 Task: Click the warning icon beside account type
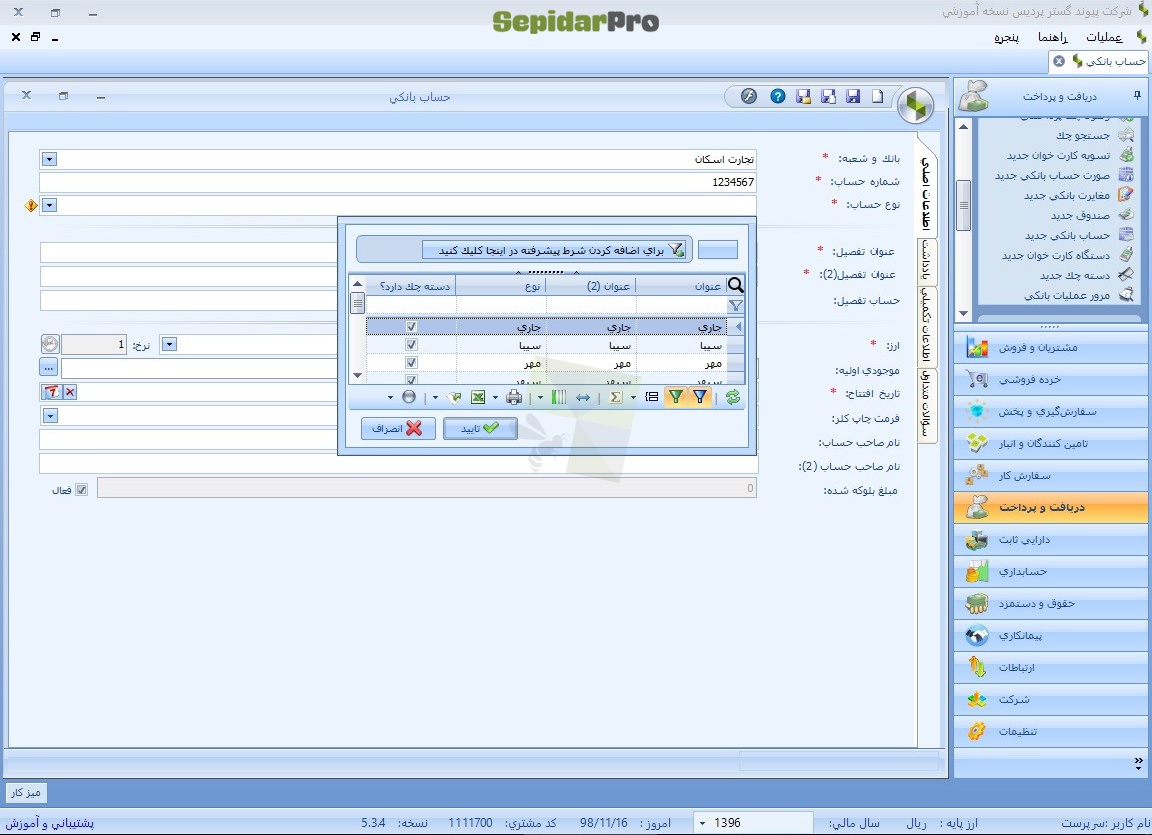[31, 206]
